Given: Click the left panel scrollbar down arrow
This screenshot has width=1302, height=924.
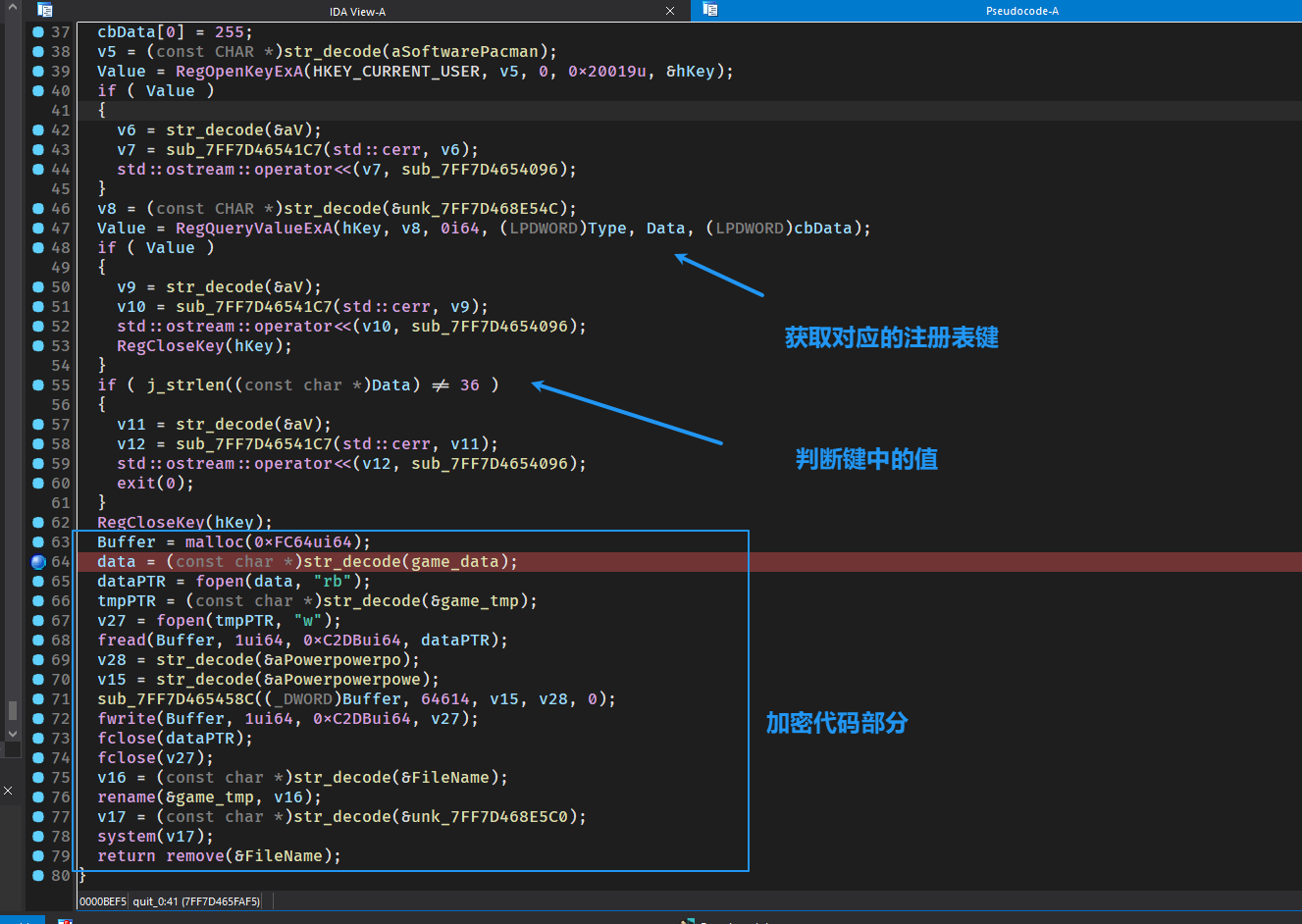Looking at the screenshot, I should point(12,734).
